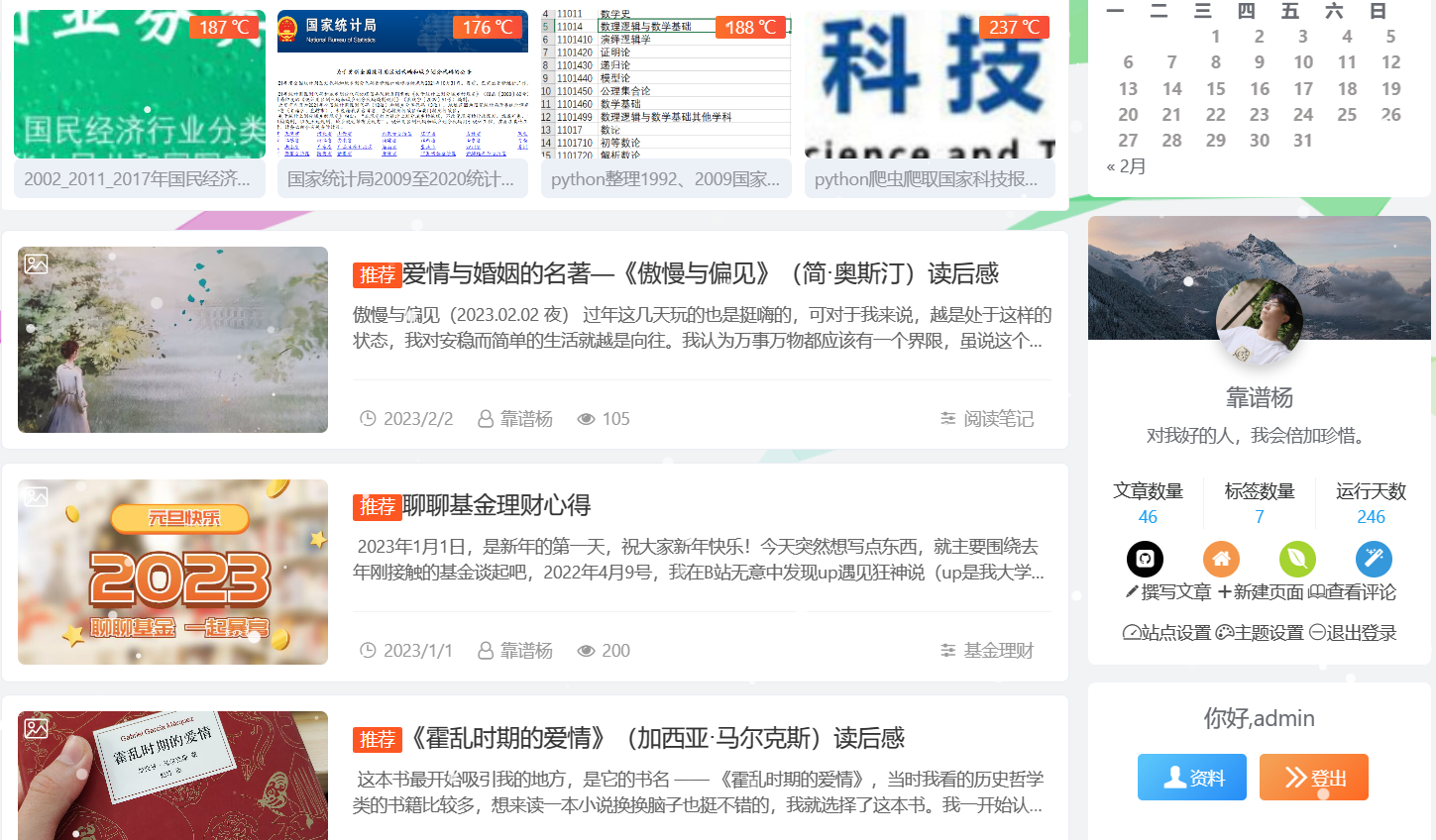The height and width of the screenshot is (840, 1436).
Task: Click 退出登录 to log out
Action: pyautogui.click(x=1353, y=633)
